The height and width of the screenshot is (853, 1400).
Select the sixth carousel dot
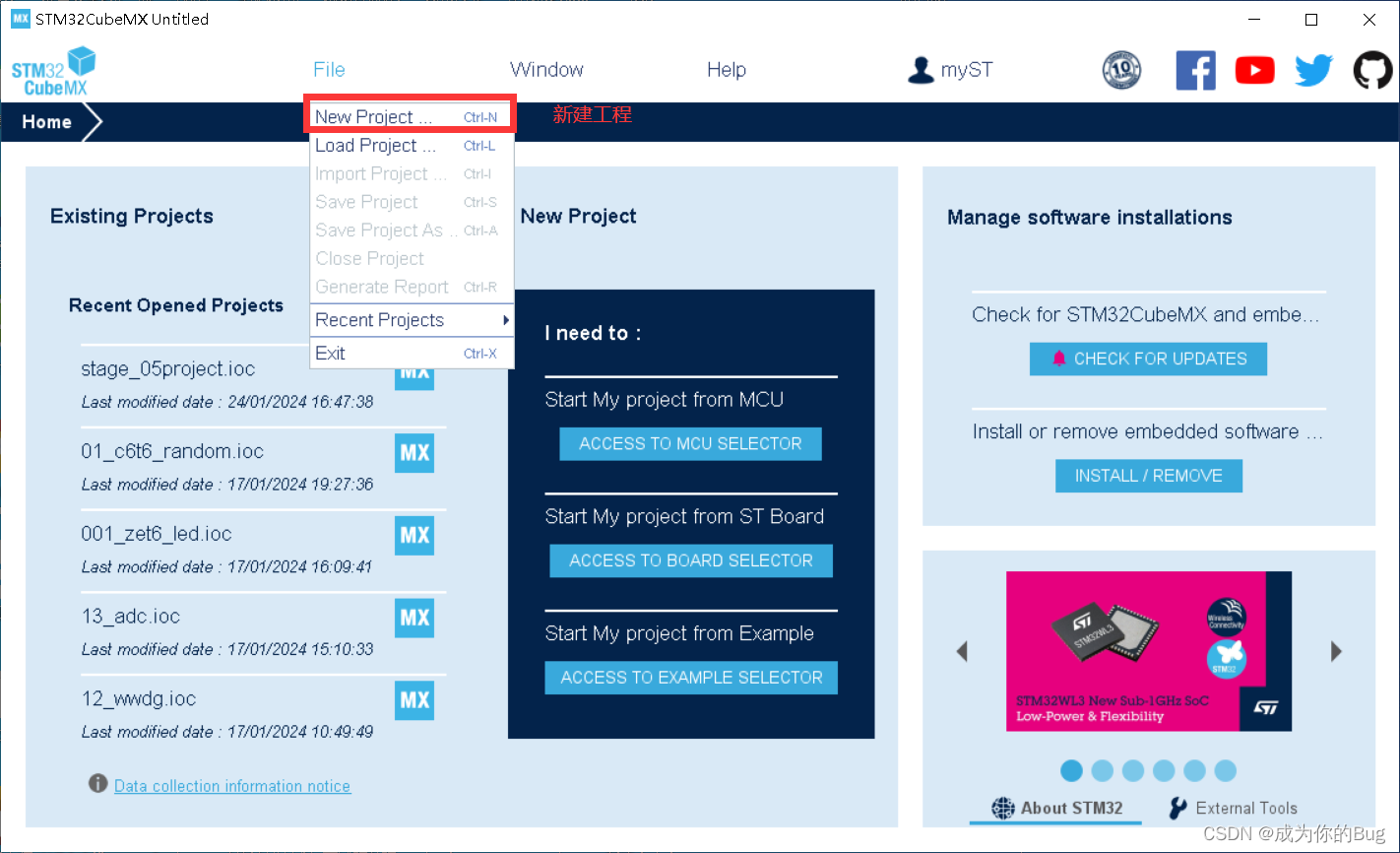point(1225,770)
